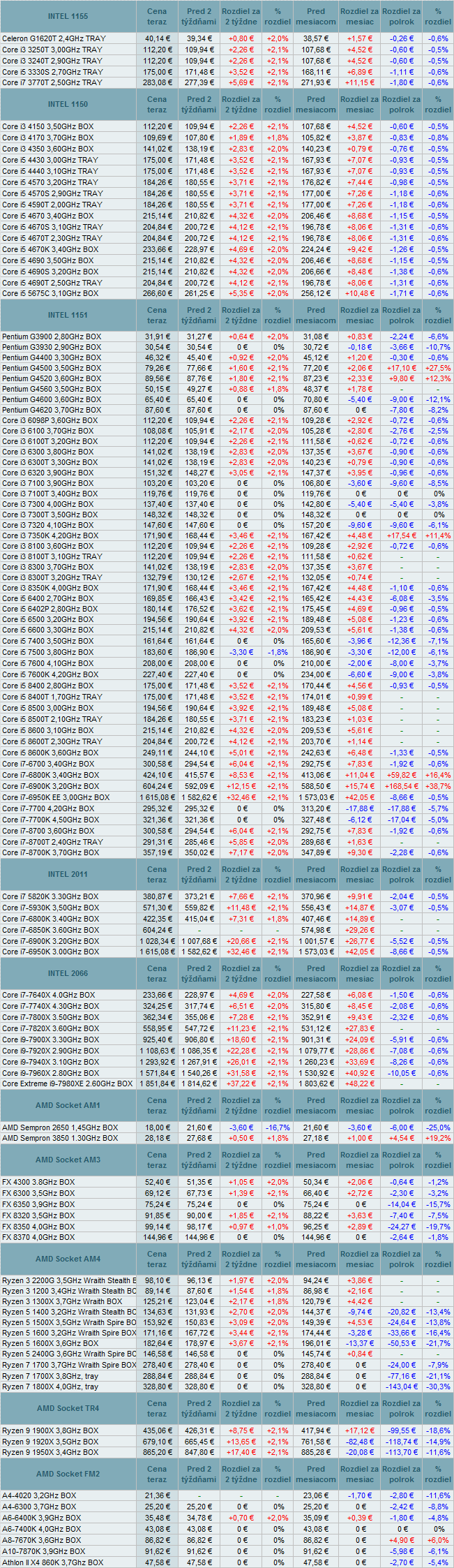
Task: Select the Core i7-7640X 4.0GHz BOX row name
Action: point(48,995)
